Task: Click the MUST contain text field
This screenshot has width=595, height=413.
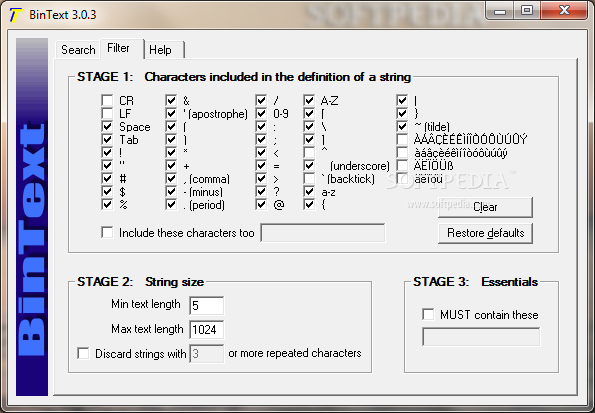Action: [481, 337]
